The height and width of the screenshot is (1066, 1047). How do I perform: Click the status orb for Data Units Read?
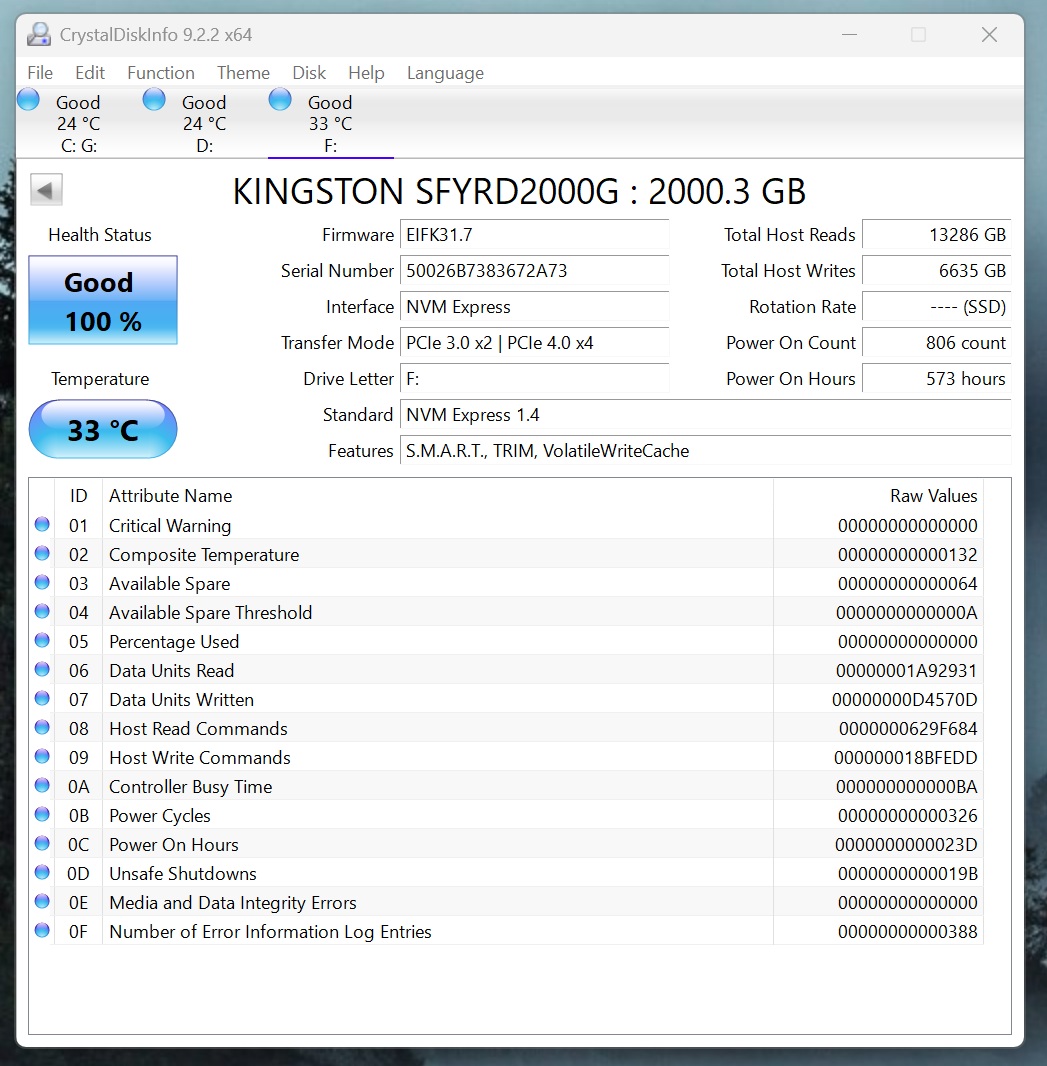coord(42,670)
